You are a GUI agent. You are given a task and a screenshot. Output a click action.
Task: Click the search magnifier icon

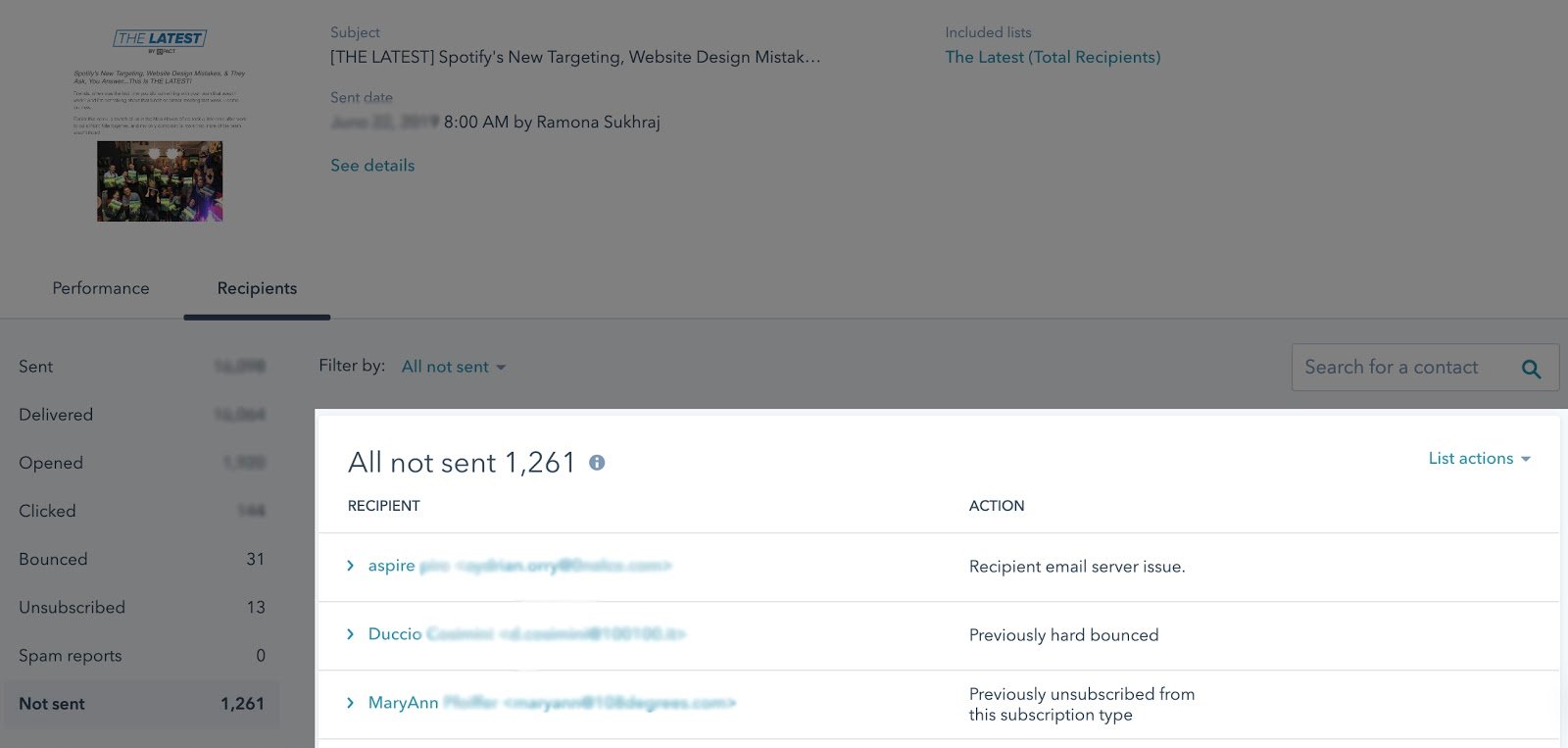tap(1531, 369)
